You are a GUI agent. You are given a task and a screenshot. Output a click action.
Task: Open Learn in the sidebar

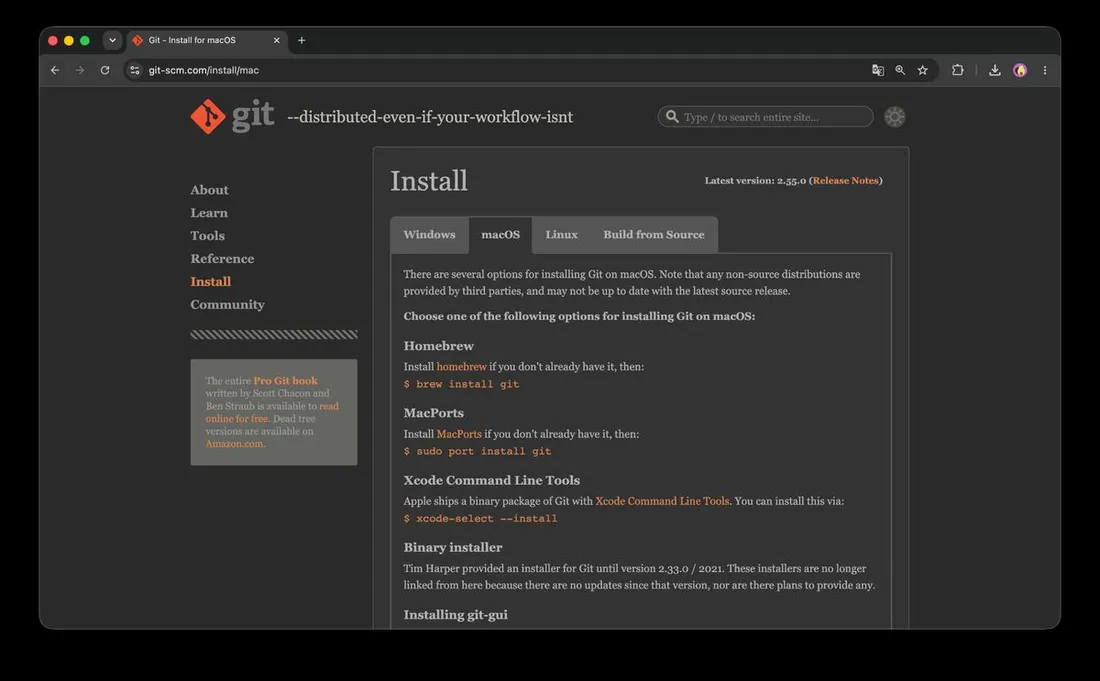(x=209, y=213)
